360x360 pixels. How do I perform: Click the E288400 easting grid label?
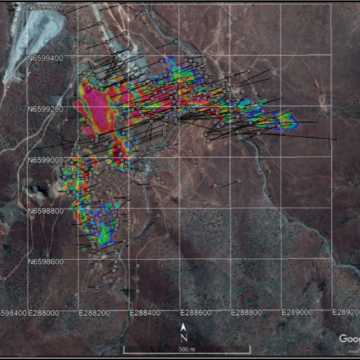[x=145, y=313]
